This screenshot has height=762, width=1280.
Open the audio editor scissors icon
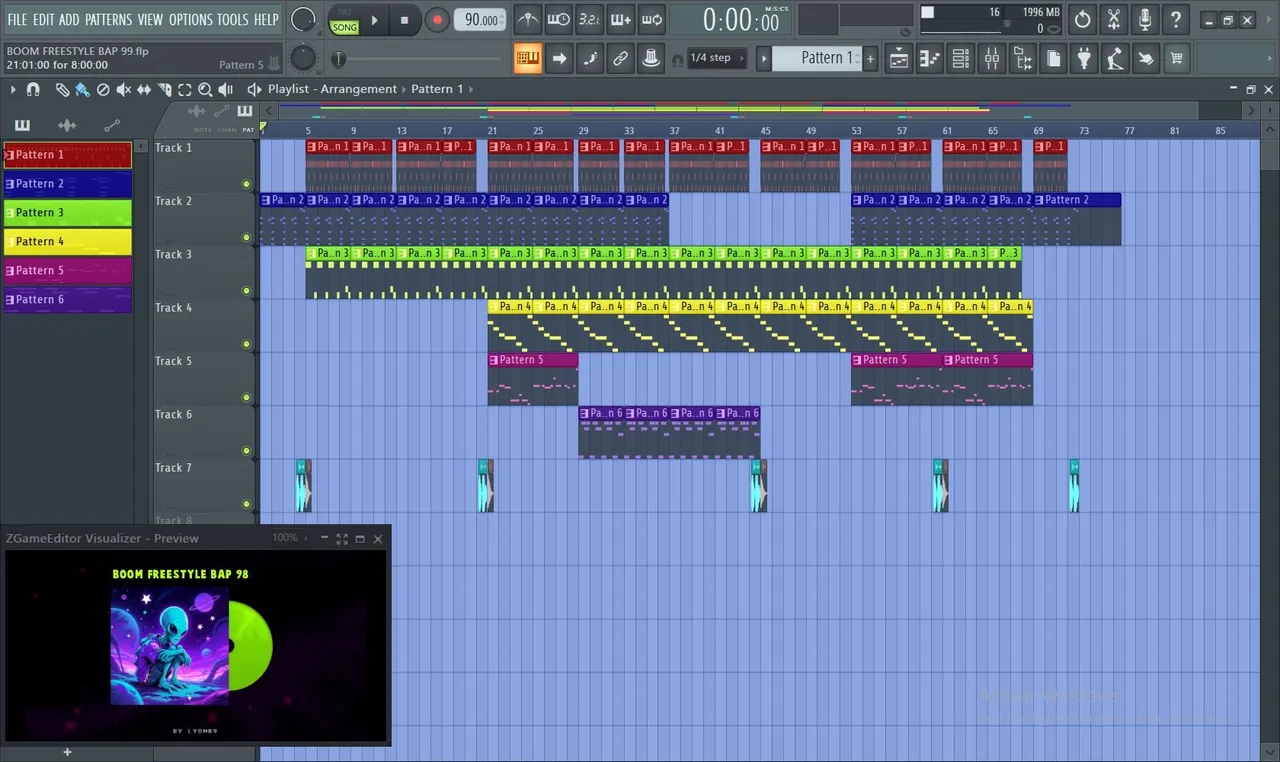[1114, 19]
